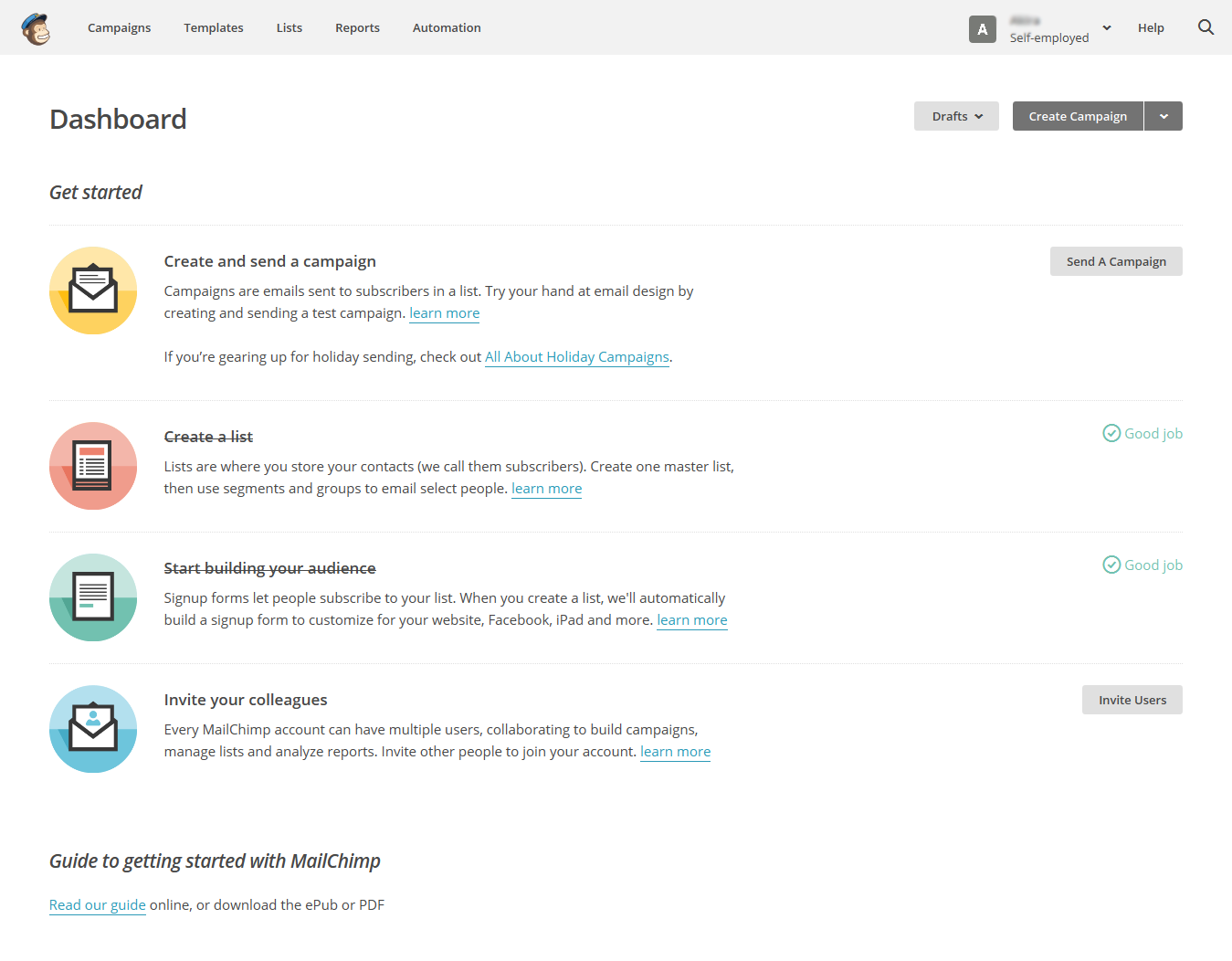Open the Reports navigation item
This screenshot has height=961, width=1232.
357,27
